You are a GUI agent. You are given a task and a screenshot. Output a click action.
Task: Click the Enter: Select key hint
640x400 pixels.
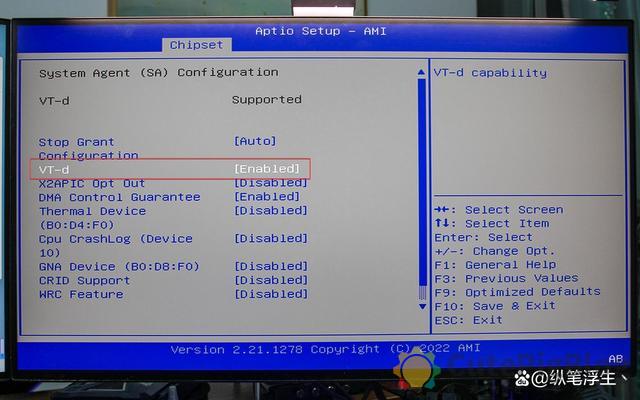[x=484, y=238]
